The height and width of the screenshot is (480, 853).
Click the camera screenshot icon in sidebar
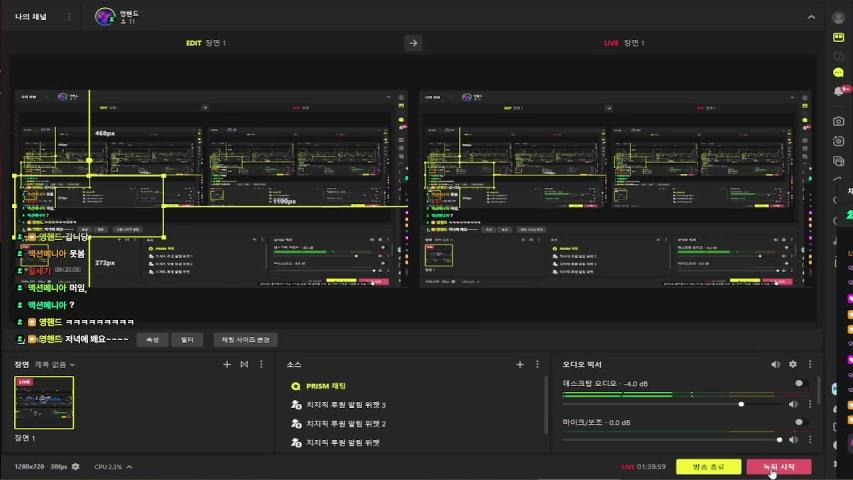pos(838,121)
